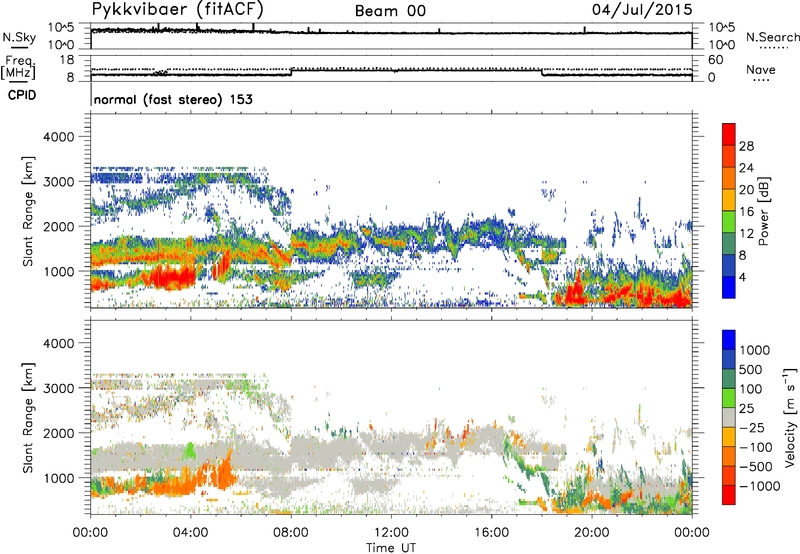800x554 pixels.
Task: Click the red swatch of power colorbar
Action: [x=729, y=134]
